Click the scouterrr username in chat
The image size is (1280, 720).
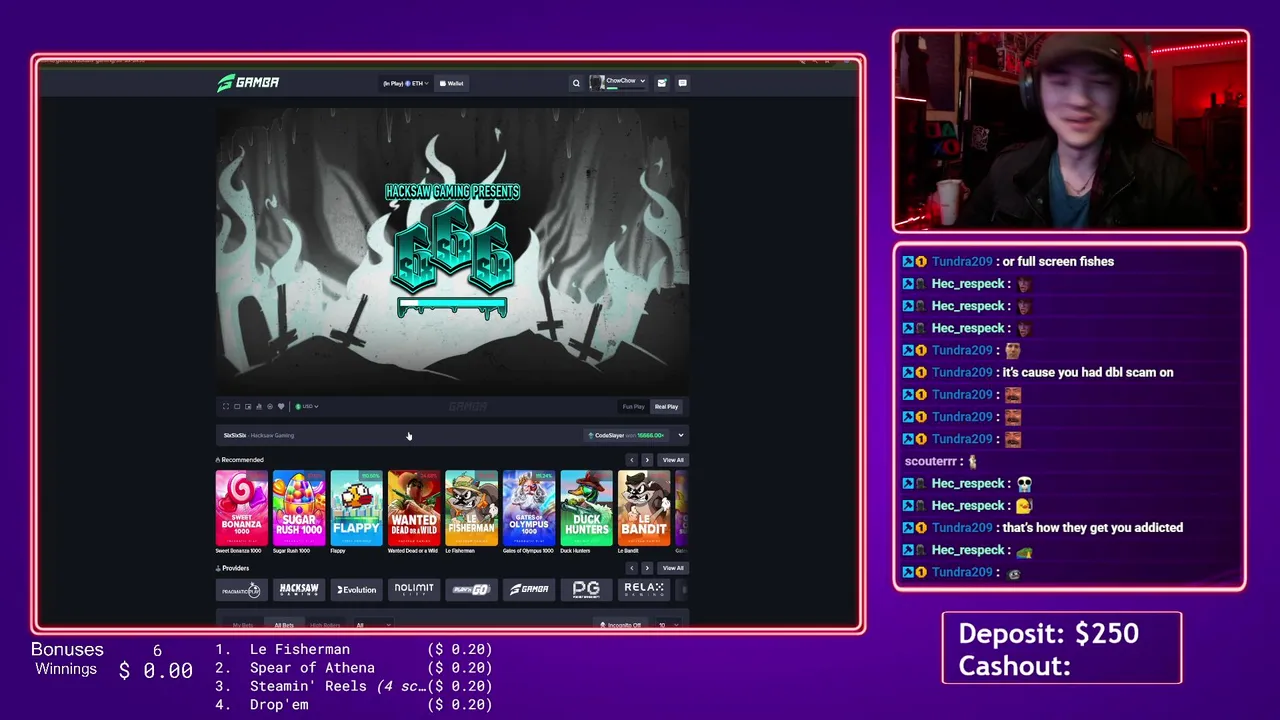(x=931, y=461)
